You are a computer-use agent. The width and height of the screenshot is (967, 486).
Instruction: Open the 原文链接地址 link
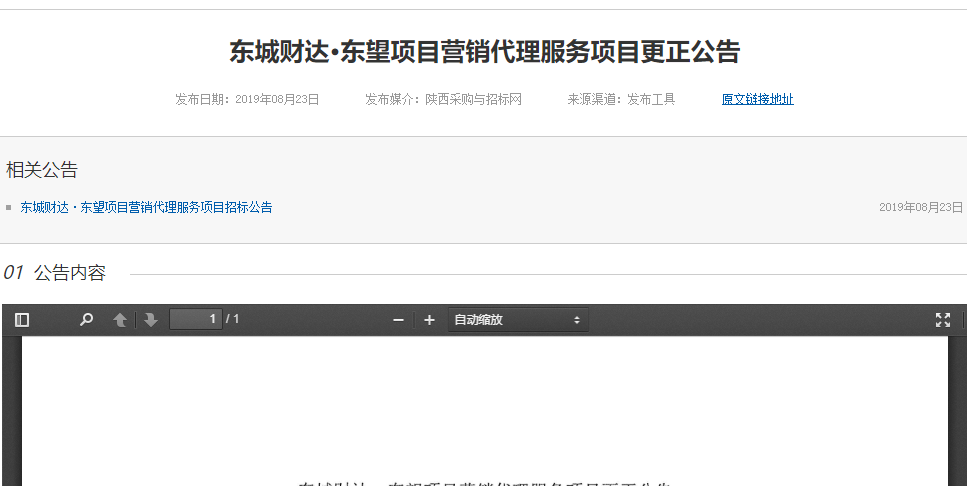point(757,99)
